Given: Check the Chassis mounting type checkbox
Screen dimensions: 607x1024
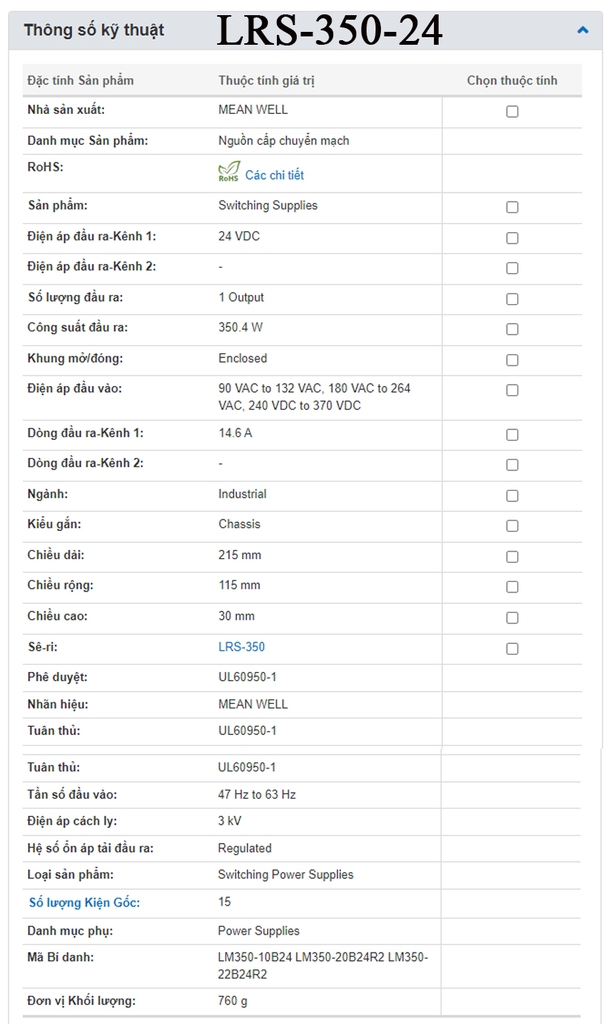Looking at the screenshot, I should 512,526.
